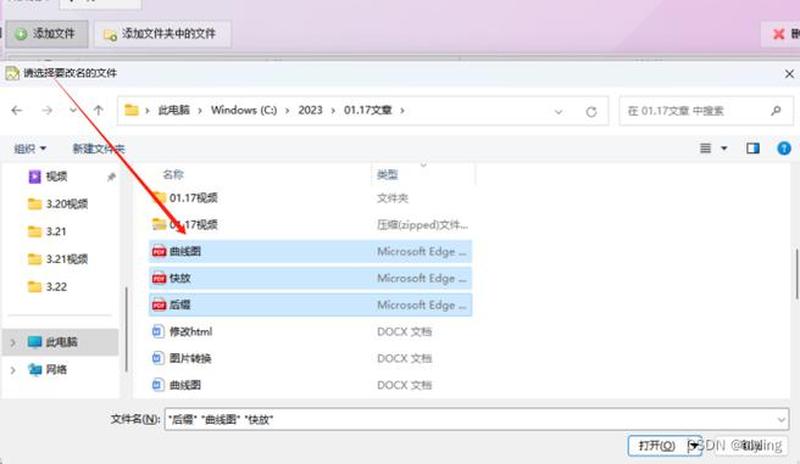Click PDF icon of 后缀
This screenshot has width=800, height=464.
(159, 305)
